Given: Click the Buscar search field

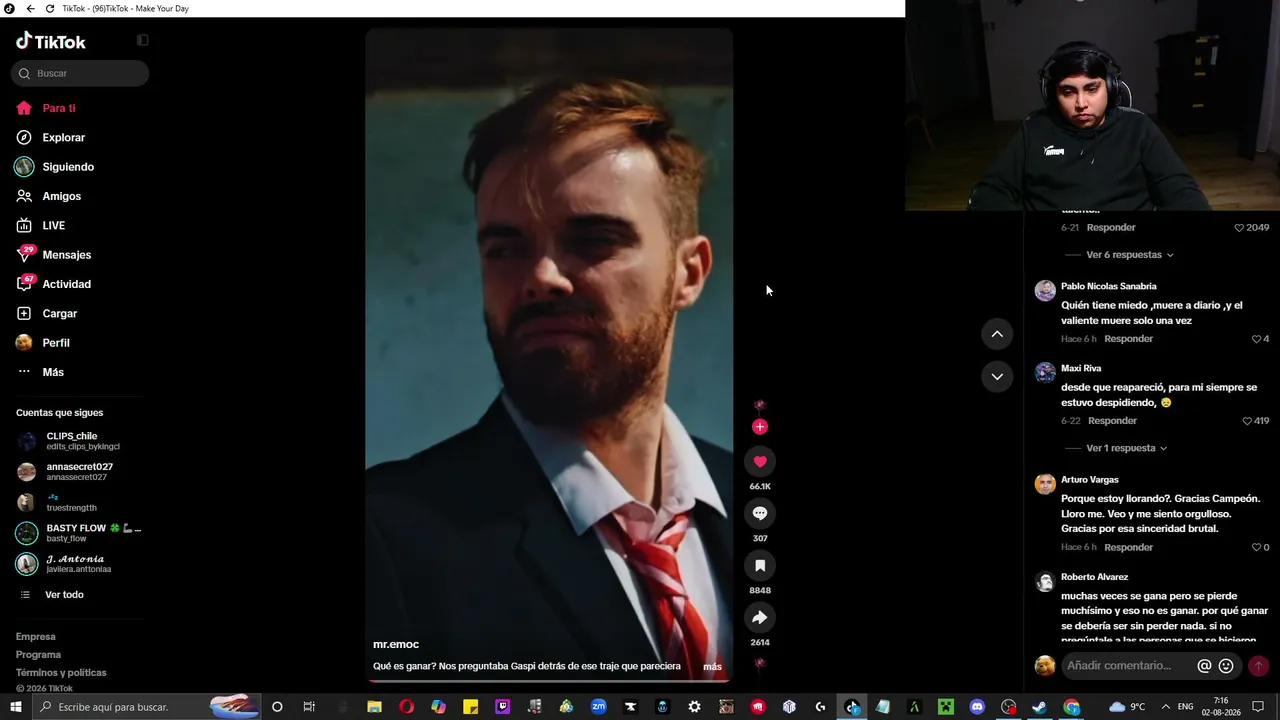Looking at the screenshot, I should coord(80,73).
